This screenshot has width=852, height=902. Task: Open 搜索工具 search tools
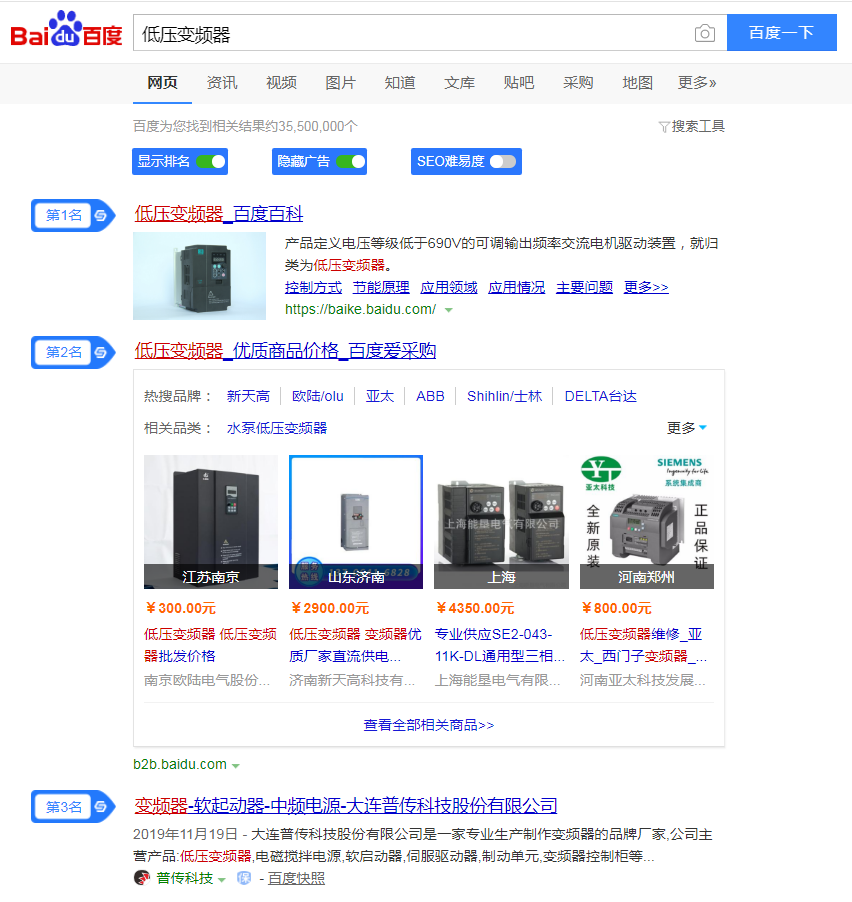[x=698, y=127]
